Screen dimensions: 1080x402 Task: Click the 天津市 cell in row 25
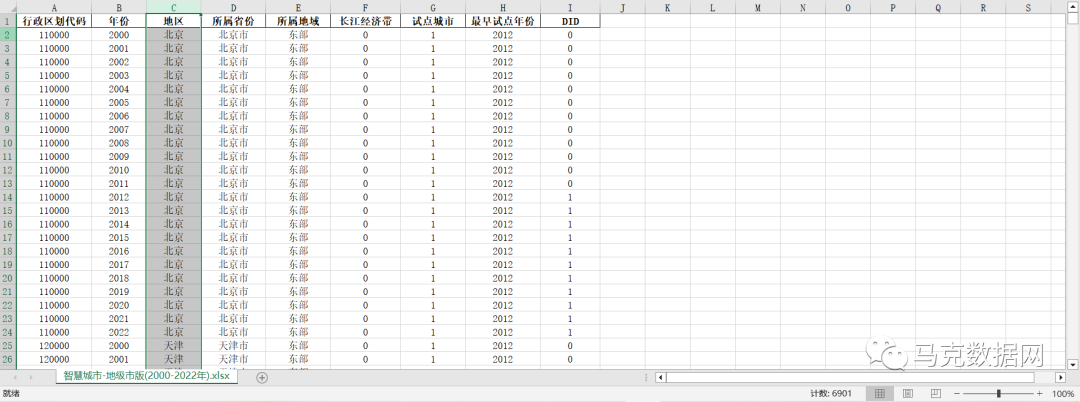[x=233, y=346]
